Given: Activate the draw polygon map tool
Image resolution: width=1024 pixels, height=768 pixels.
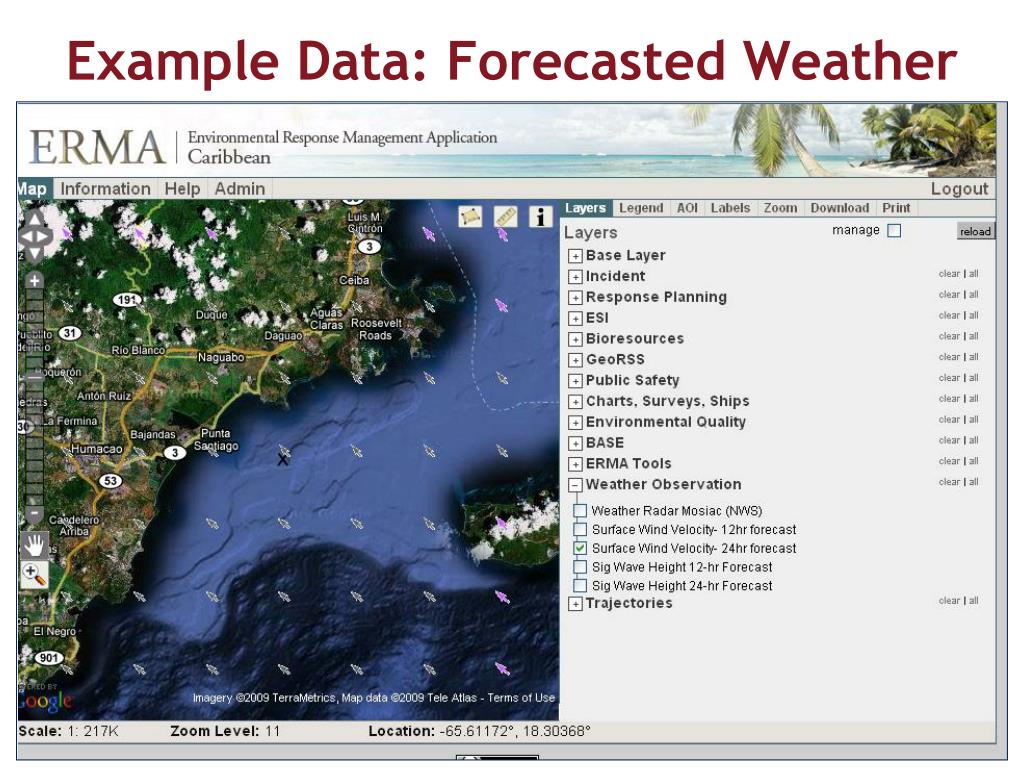Looking at the screenshot, I should click(x=470, y=217).
